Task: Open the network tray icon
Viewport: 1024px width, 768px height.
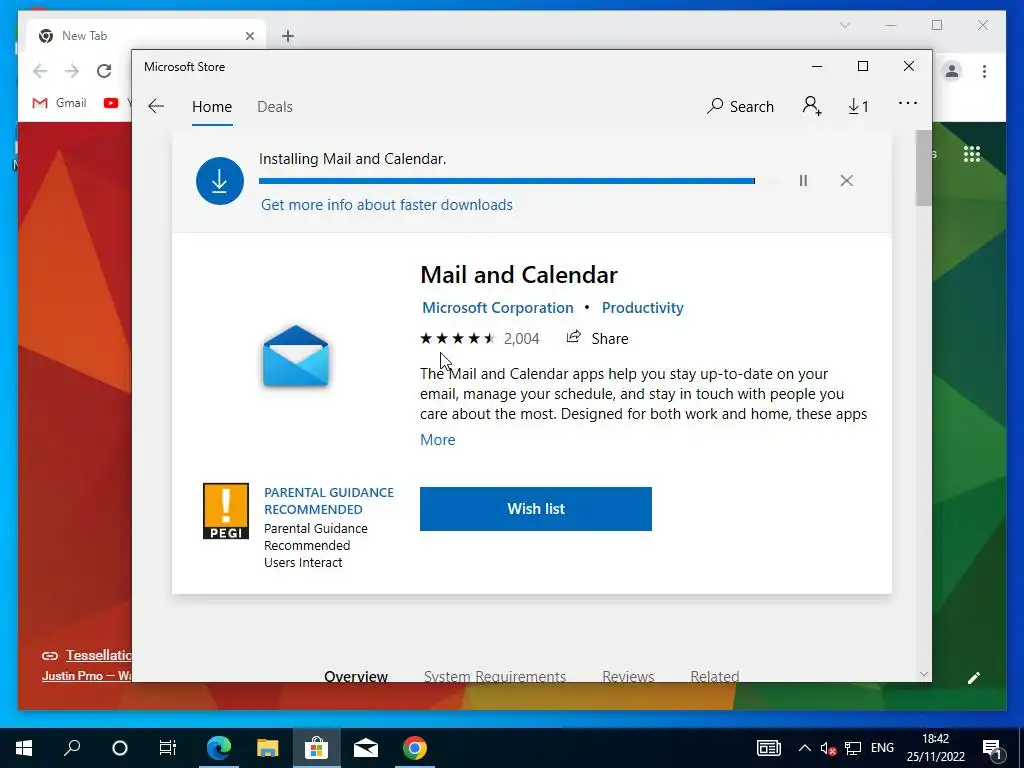Action: 852,748
